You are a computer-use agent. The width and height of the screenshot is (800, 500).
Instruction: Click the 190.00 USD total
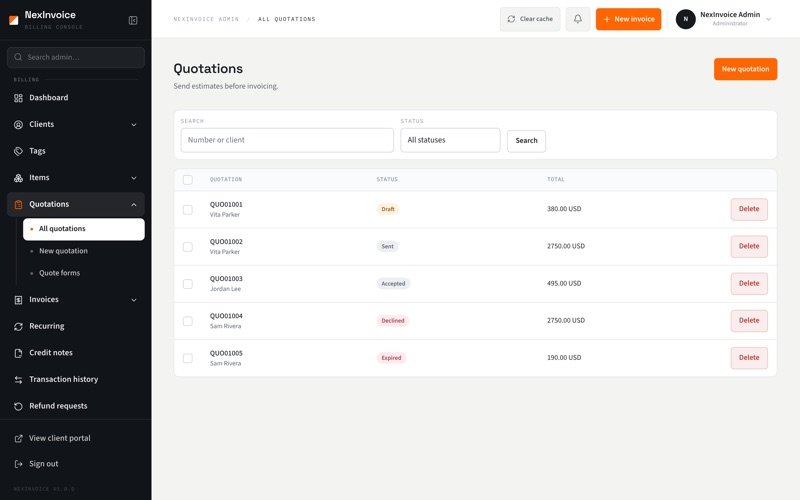tap(564, 358)
